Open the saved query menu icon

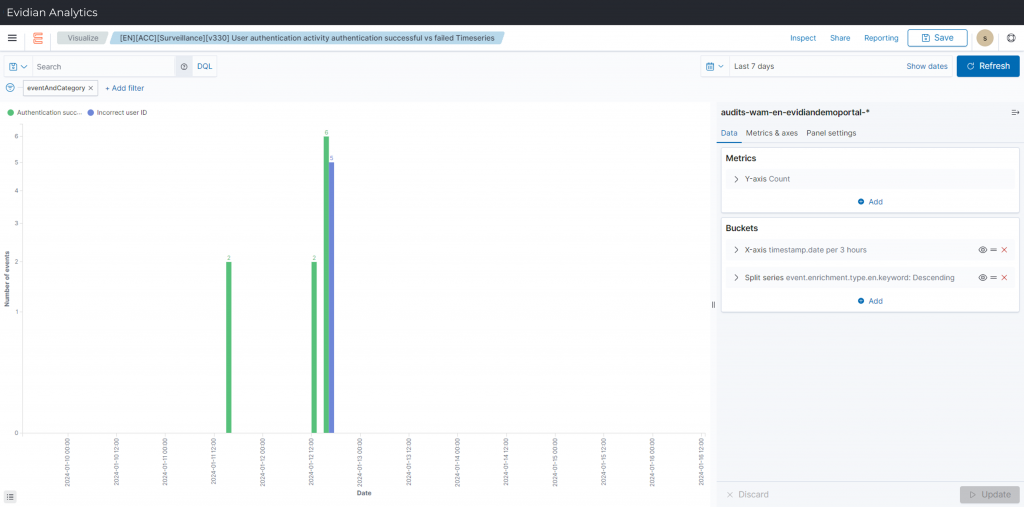point(18,67)
